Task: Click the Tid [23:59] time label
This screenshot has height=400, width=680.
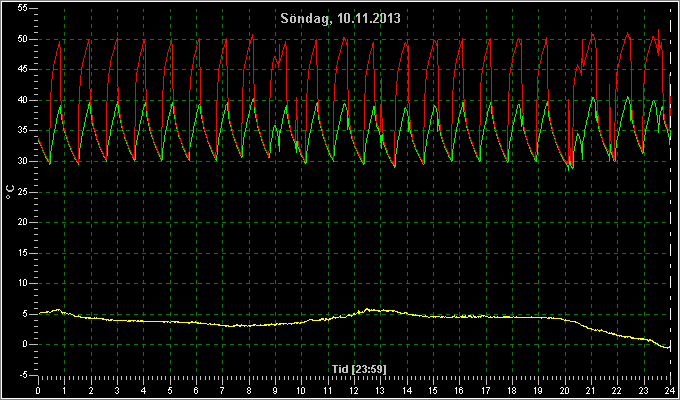Action: (359, 369)
